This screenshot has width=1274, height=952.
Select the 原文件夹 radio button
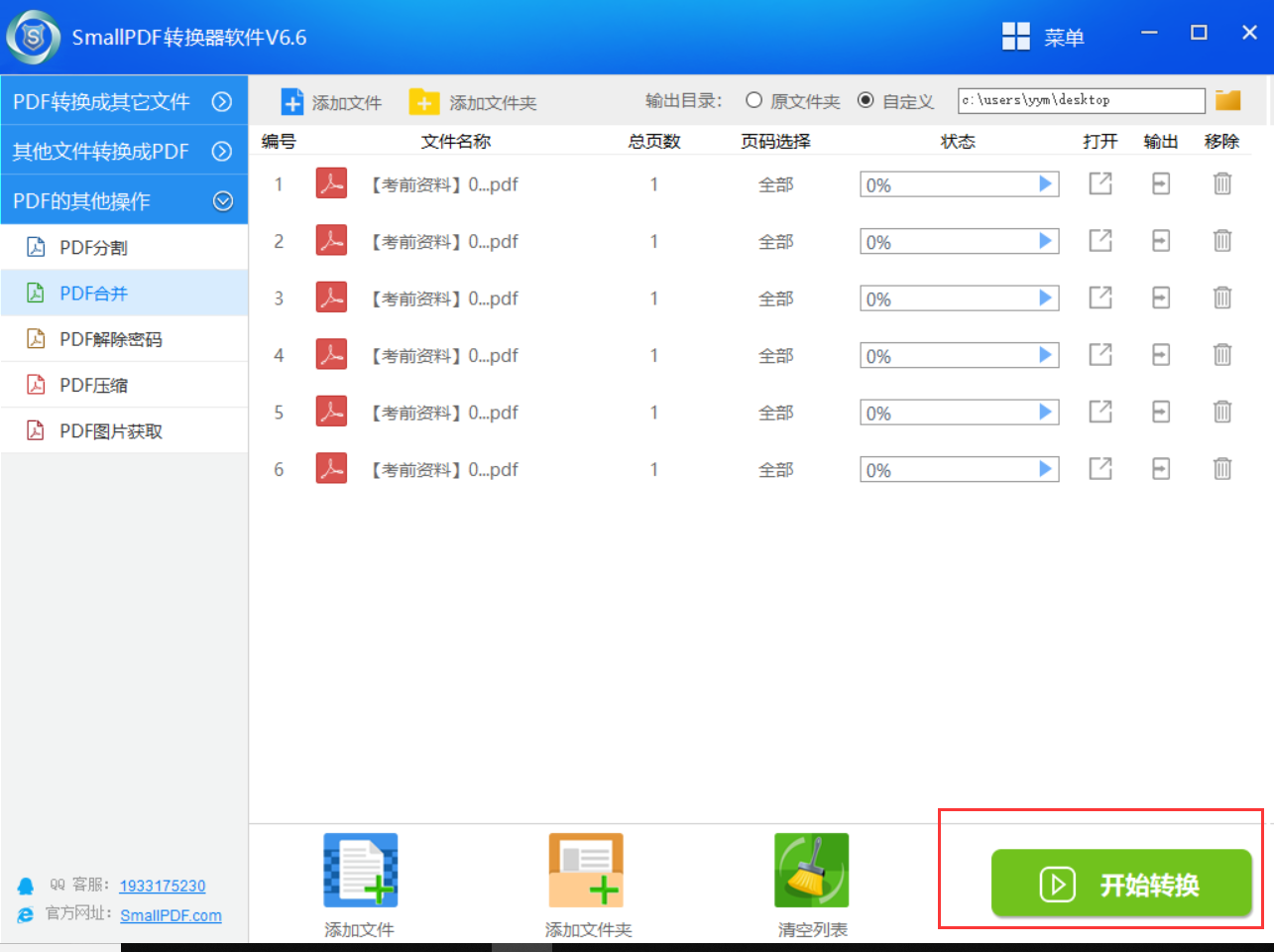pos(754,100)
